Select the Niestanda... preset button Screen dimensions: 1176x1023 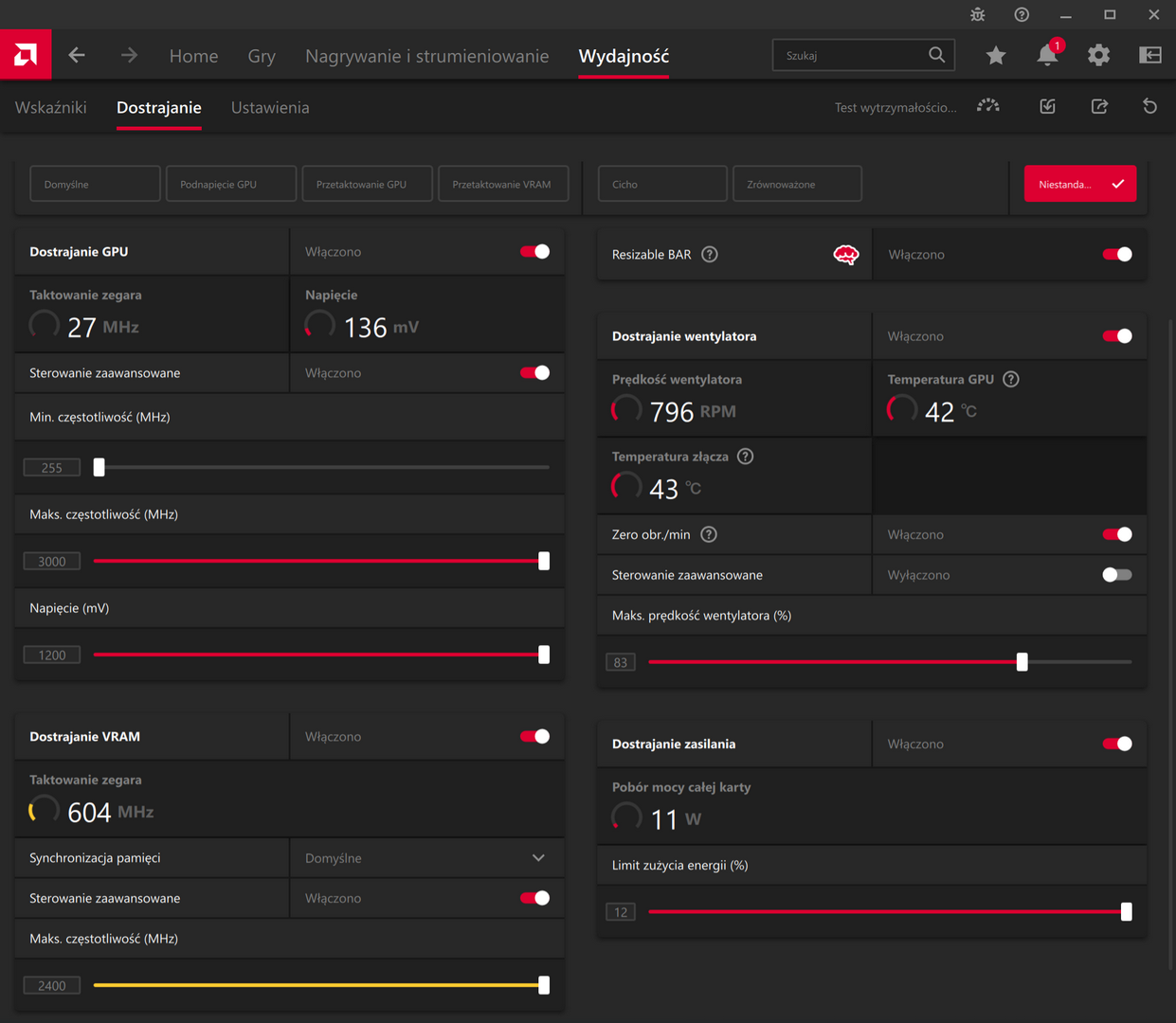click(x=1079, y=184)
